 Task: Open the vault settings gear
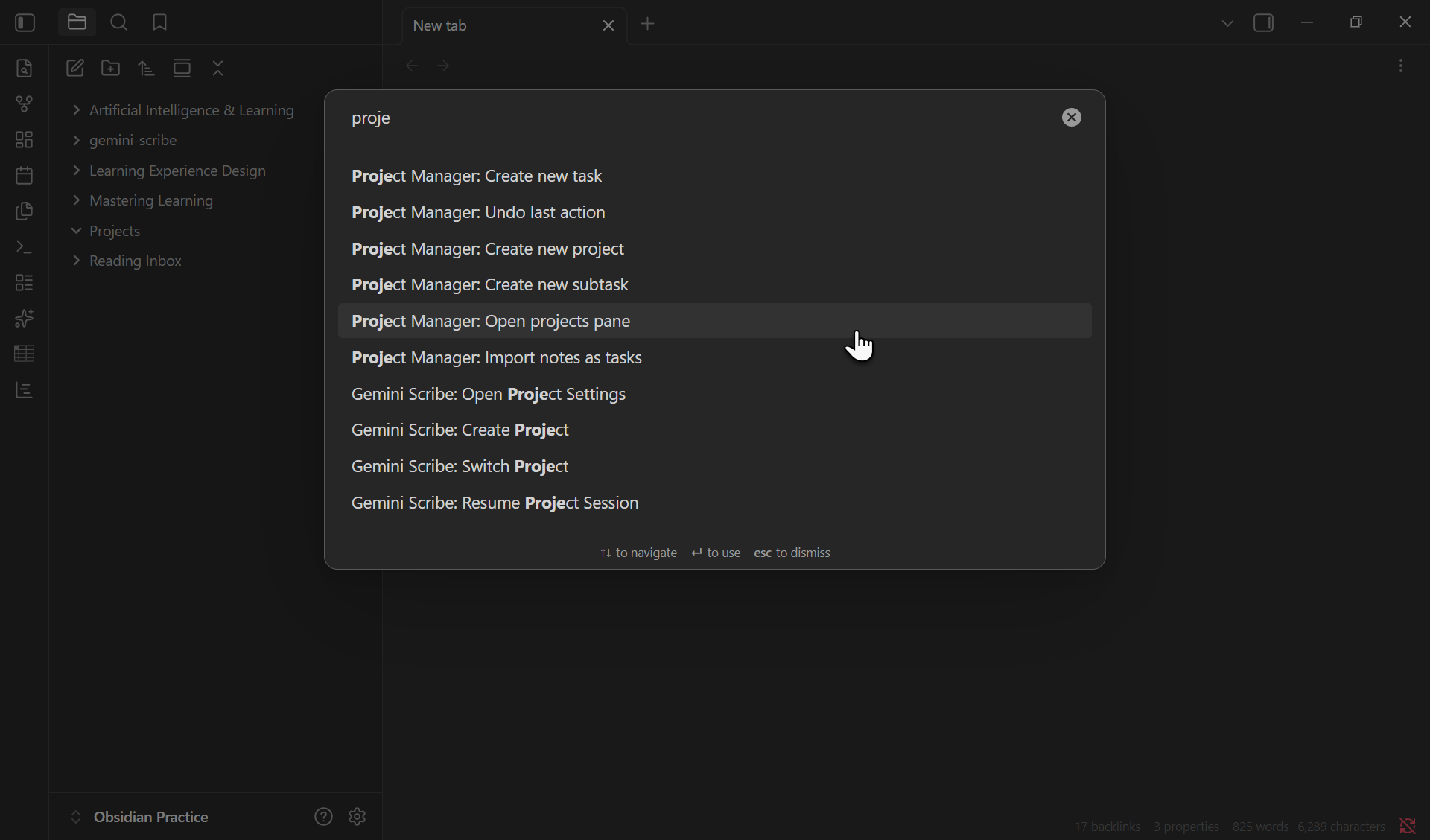[357, 817]
